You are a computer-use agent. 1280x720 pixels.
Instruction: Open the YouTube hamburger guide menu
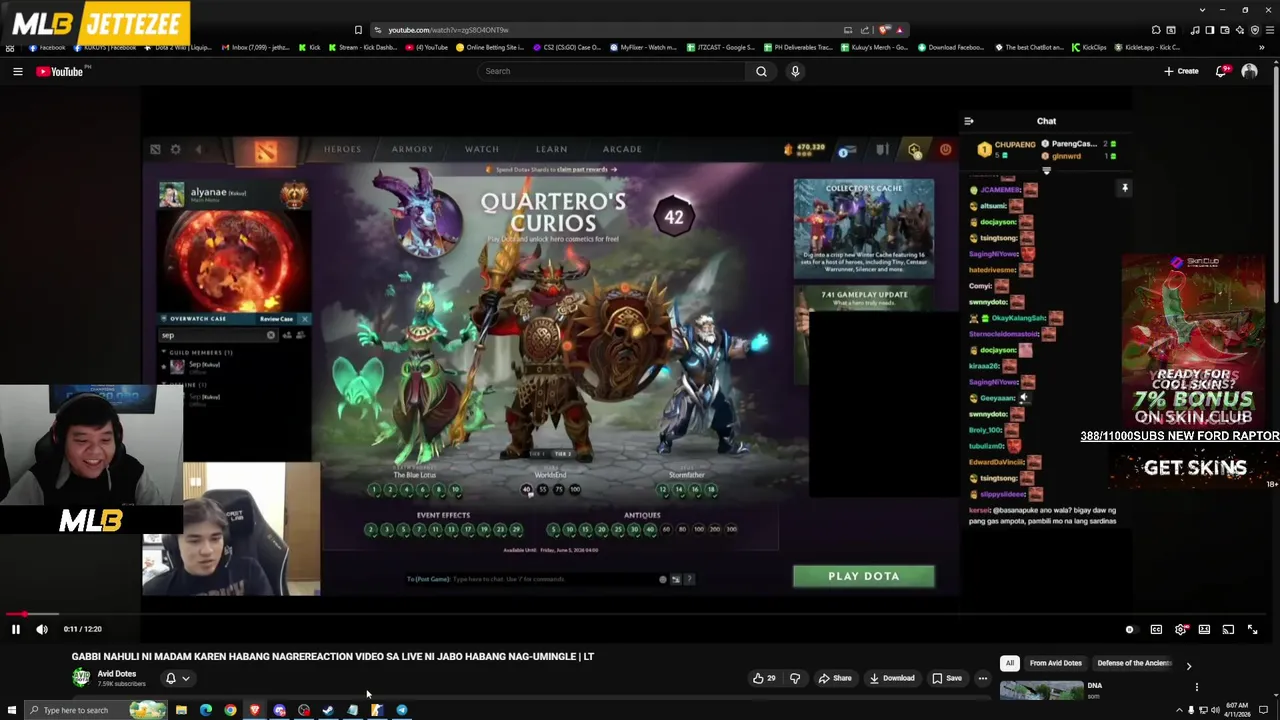17,71
